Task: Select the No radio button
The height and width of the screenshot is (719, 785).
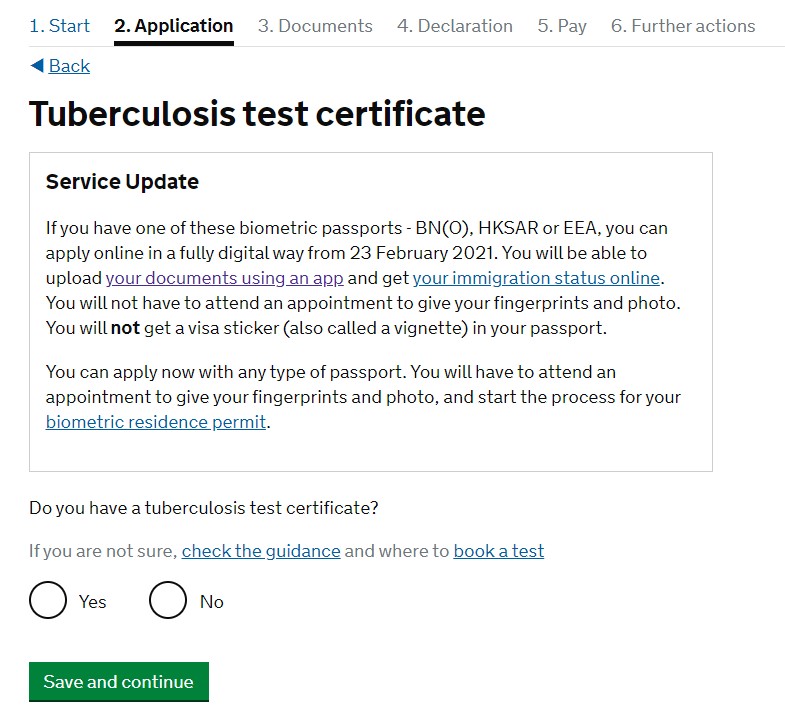Action: click(x=168, y=601)
